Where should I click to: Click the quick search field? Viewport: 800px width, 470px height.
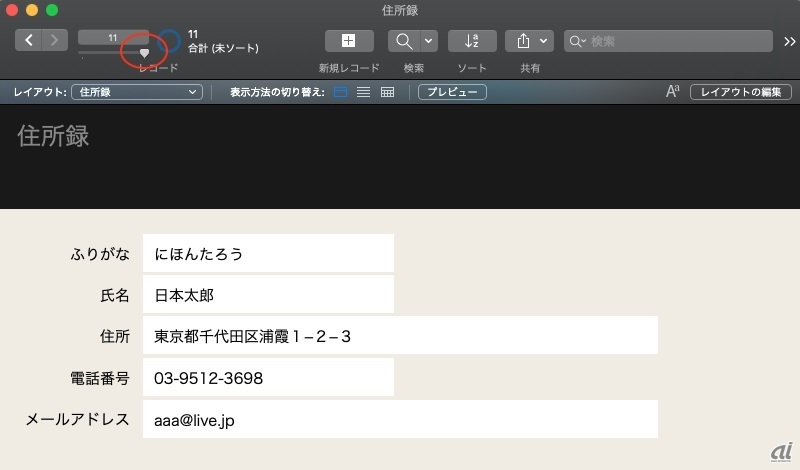[676, 41]
